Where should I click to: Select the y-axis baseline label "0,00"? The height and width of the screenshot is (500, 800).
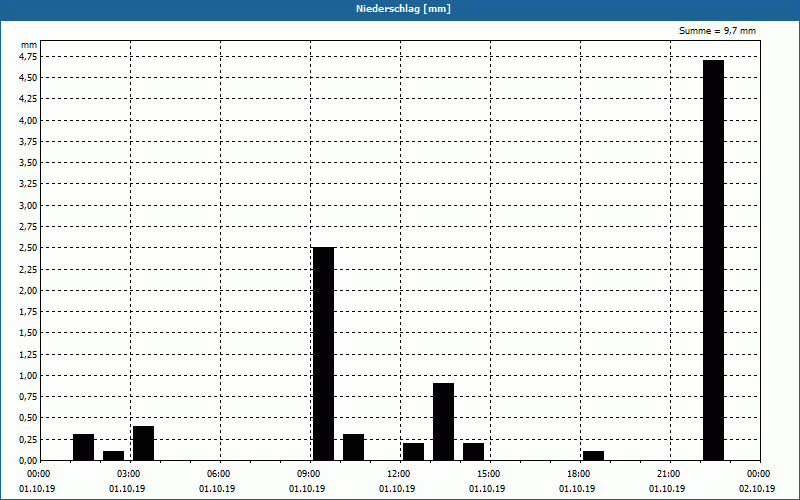pos(28,460)
